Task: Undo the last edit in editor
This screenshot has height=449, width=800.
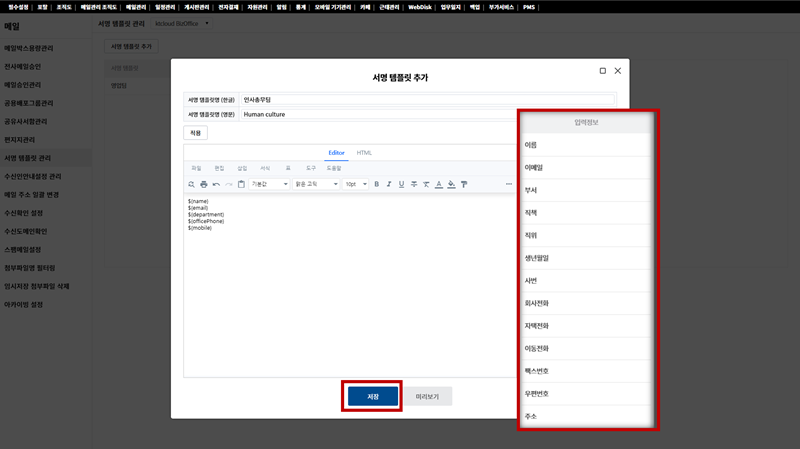Action: pos(216,184)
